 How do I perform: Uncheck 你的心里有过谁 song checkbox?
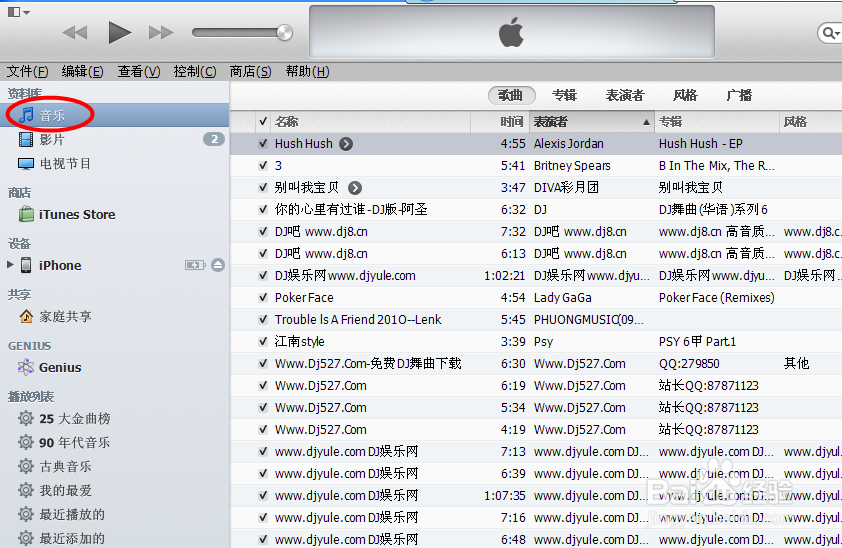coord(263,210)
